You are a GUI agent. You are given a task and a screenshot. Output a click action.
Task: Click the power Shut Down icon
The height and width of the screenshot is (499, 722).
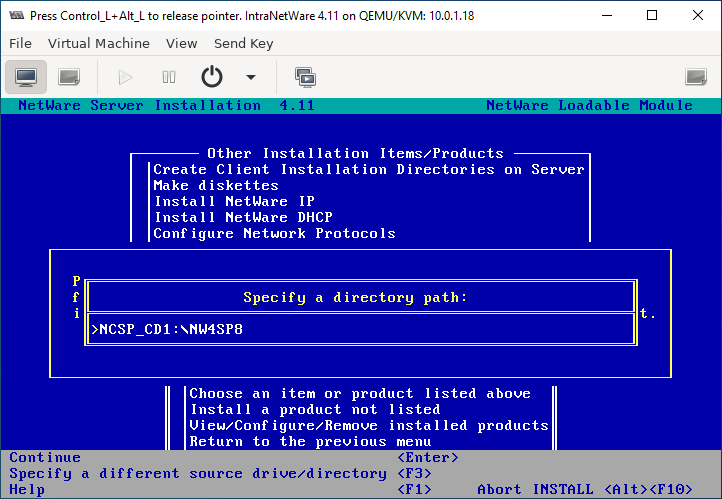click(212, 77)
